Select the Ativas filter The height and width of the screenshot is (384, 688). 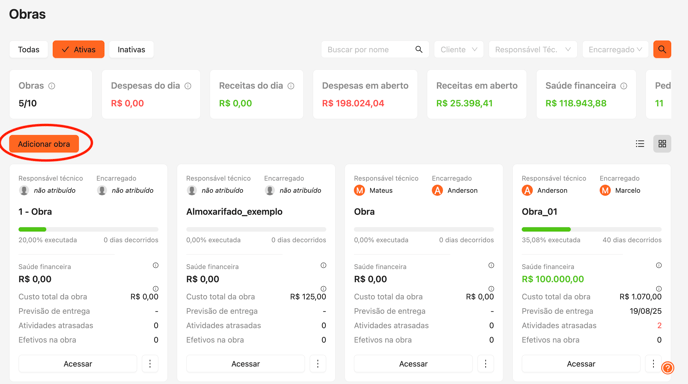click(x=79, y=50)
